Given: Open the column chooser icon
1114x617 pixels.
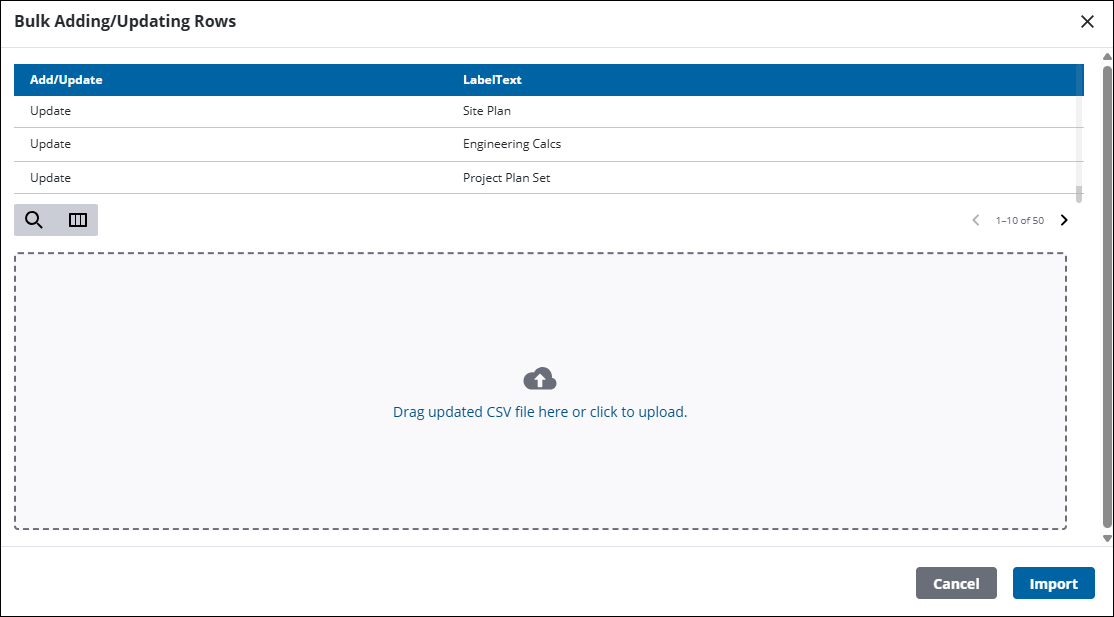Looking at the screenshot, I should 77,220.
